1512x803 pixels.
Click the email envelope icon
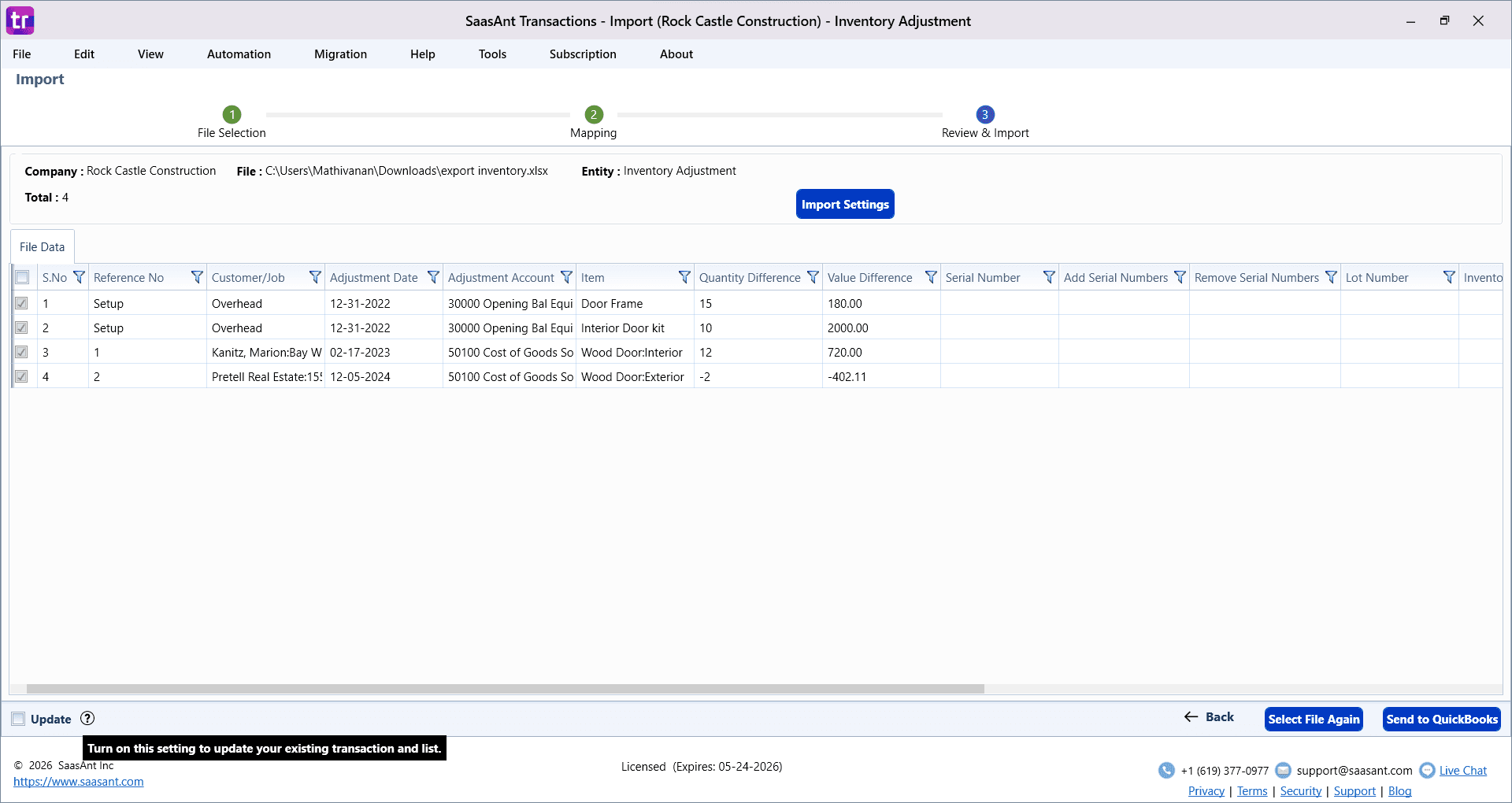click(1283, 770)
